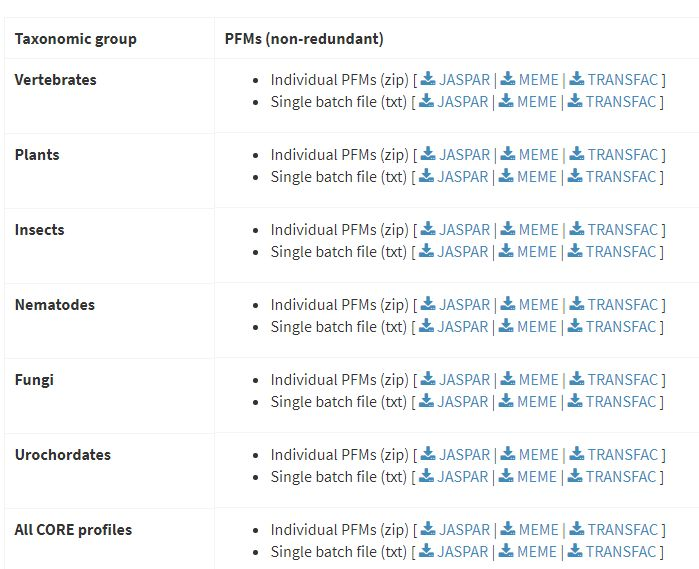Download Urochordates individual PFMs as JASPAR

pyautogui.click(x=465, y=455)
